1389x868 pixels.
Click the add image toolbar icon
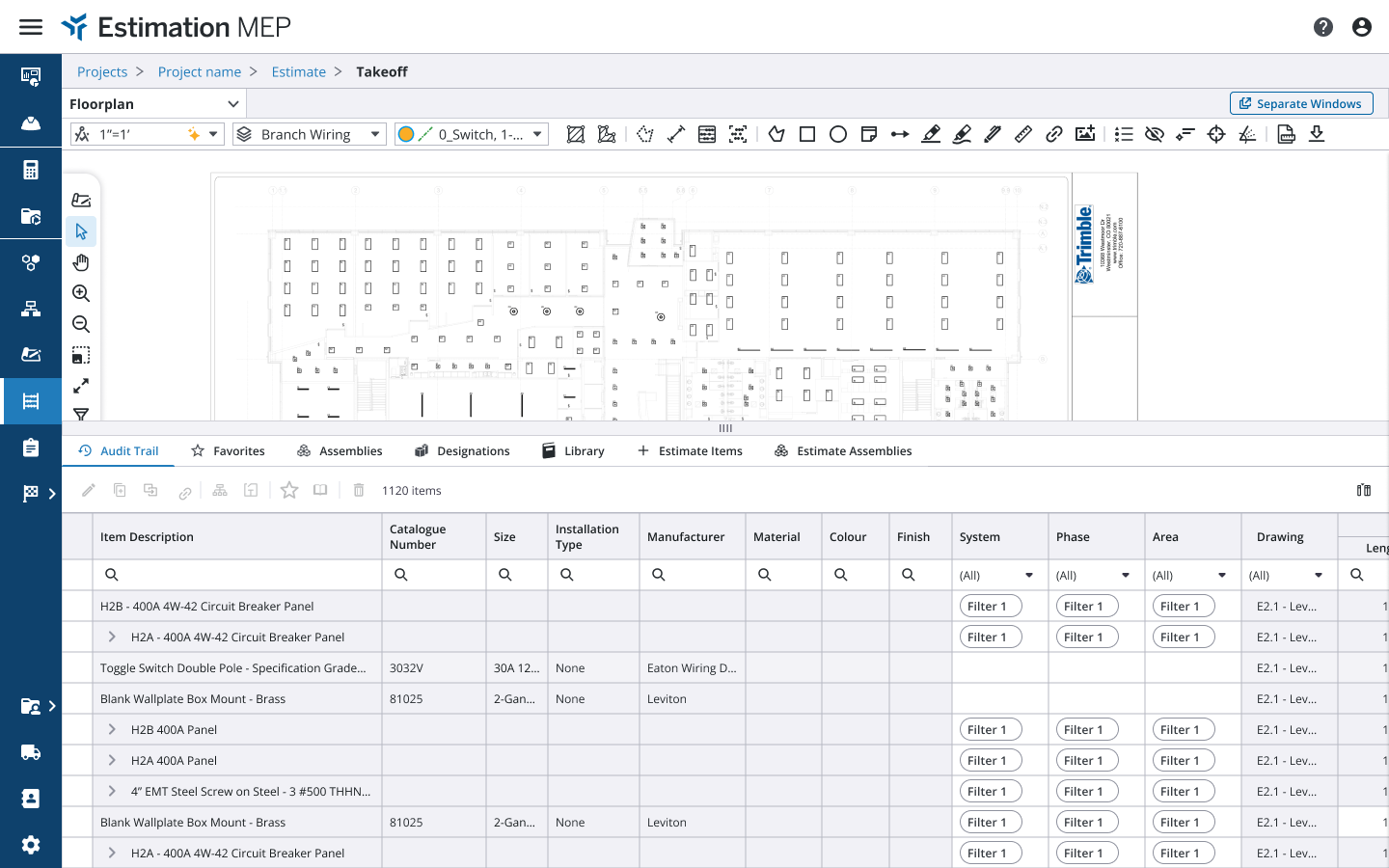[x=1084, y=134]
